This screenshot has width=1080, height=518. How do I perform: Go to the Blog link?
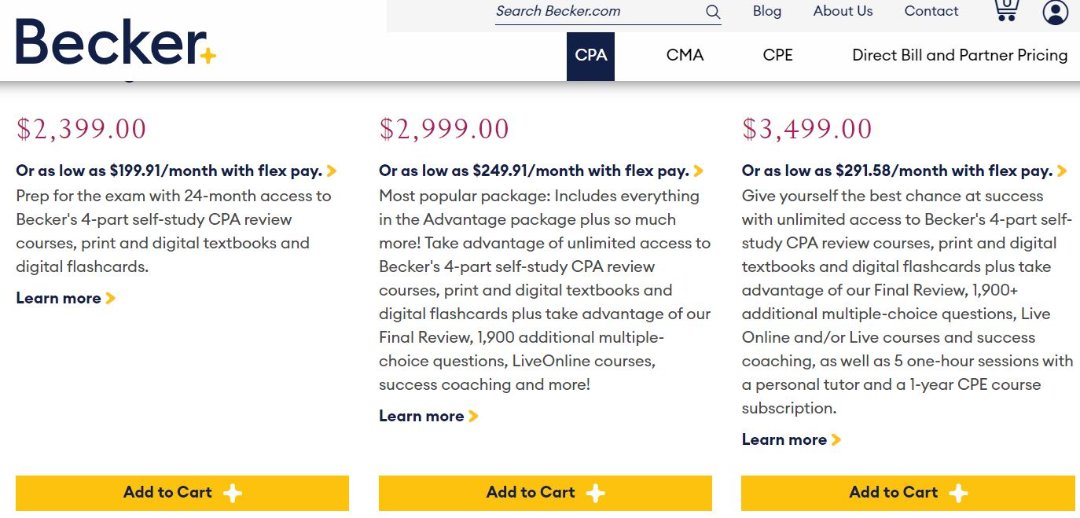(x=767, y=11)
